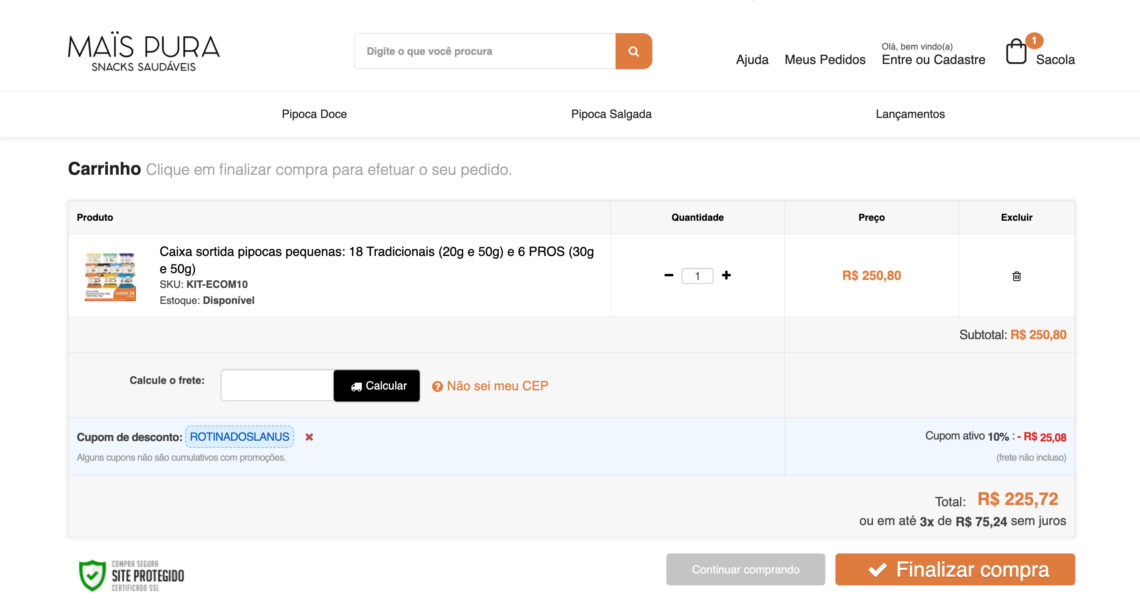
Task: Click the Subtotal R$ 250,80 value
Action: pyautogui.click(x=1038, y=335)
